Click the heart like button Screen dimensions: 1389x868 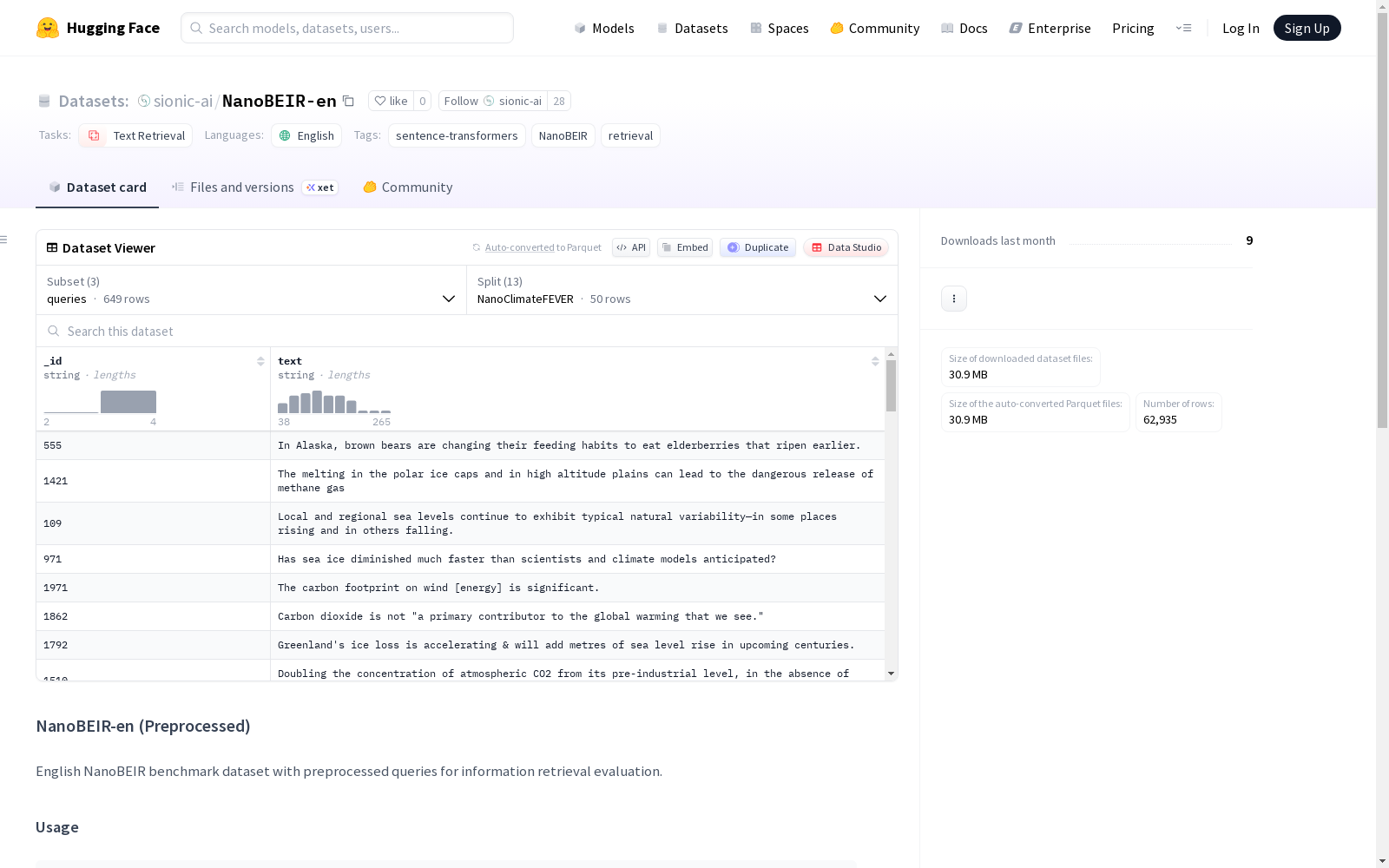[391, 101]
